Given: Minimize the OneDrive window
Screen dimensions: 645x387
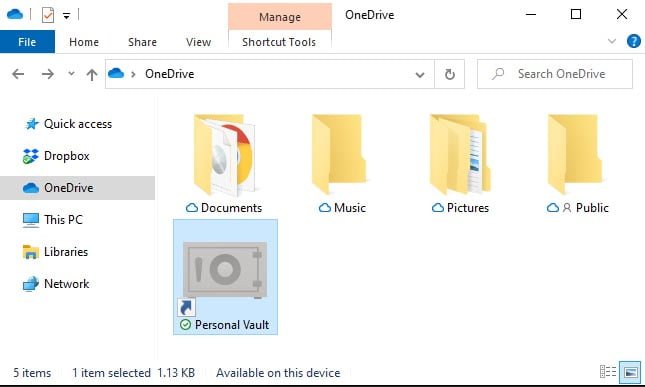Looking at the screenshot, I should (x=531, y=15).
